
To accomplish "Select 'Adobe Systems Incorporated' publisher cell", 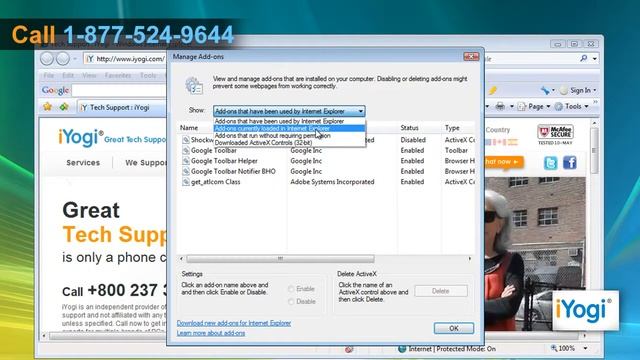I will pyautogui.click(x=332, y=182).
